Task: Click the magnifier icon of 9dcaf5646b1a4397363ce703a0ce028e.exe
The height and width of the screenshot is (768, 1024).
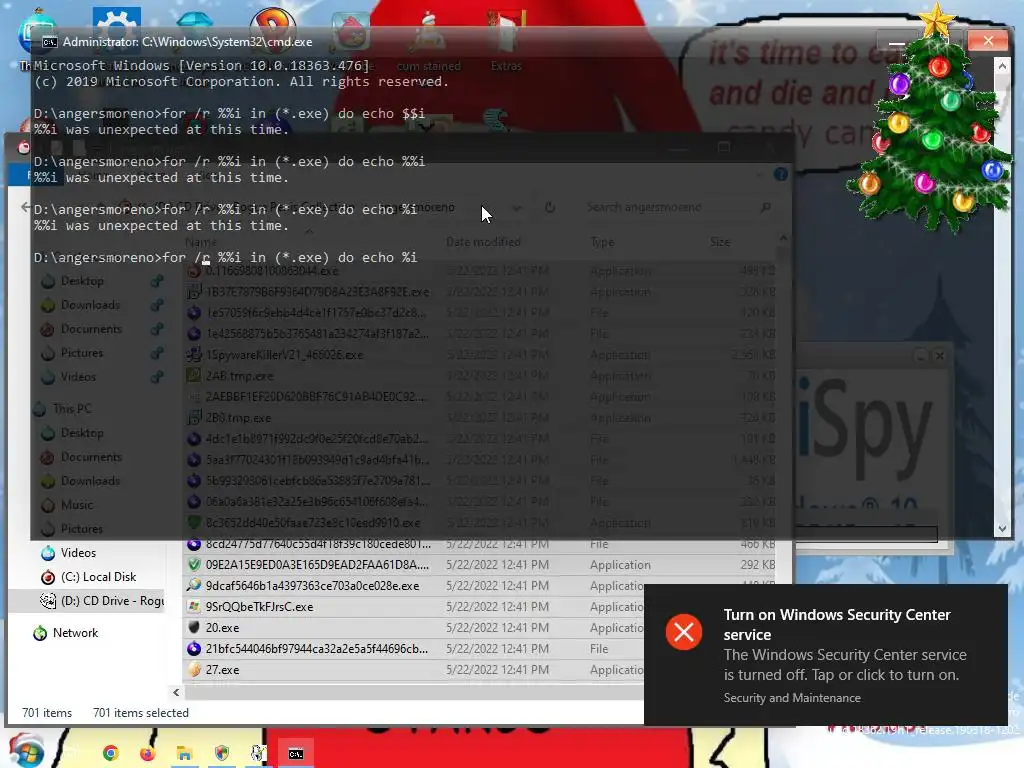Action: 194,586
